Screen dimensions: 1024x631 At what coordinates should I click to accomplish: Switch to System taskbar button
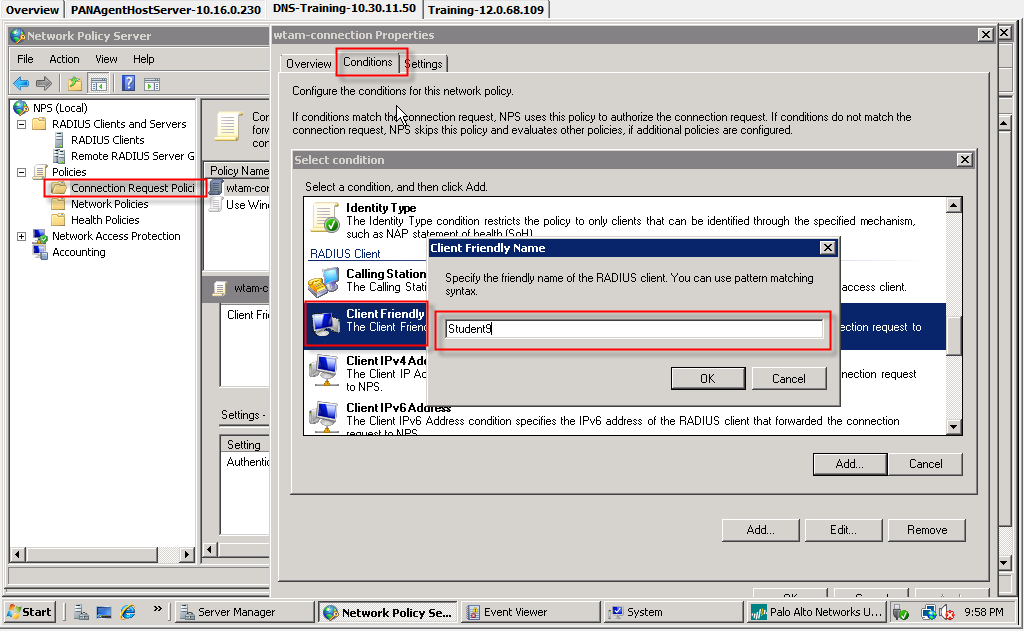[674, 612]
